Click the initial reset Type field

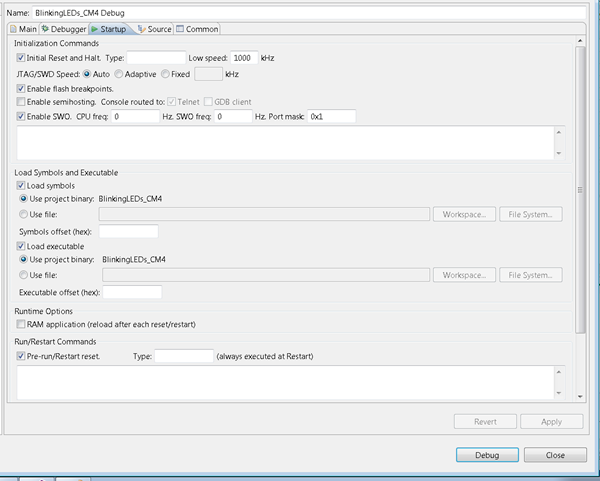[156, 58]
